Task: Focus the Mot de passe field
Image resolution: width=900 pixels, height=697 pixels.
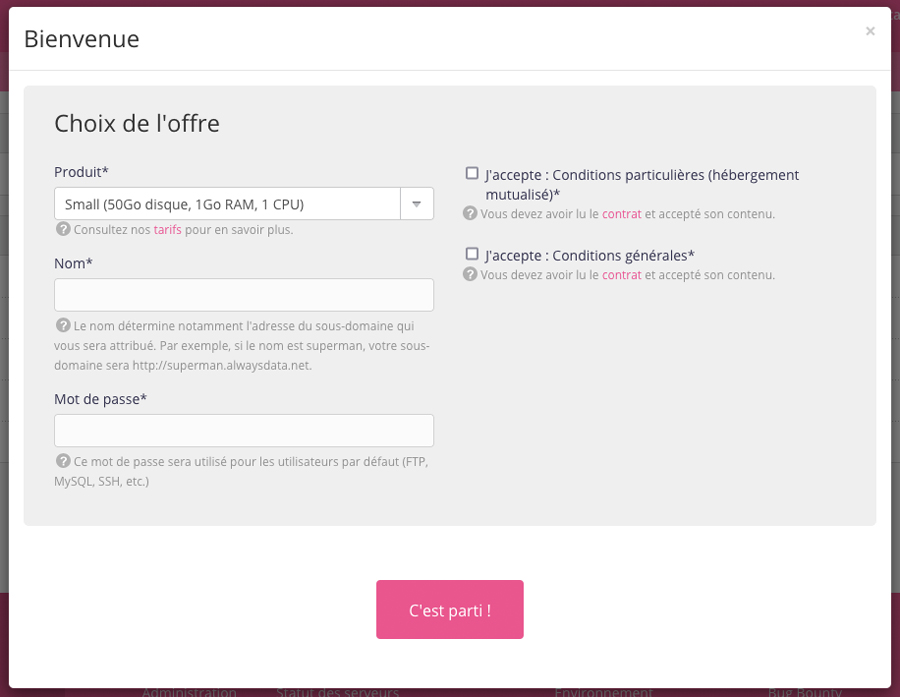Action: (244, 431)
